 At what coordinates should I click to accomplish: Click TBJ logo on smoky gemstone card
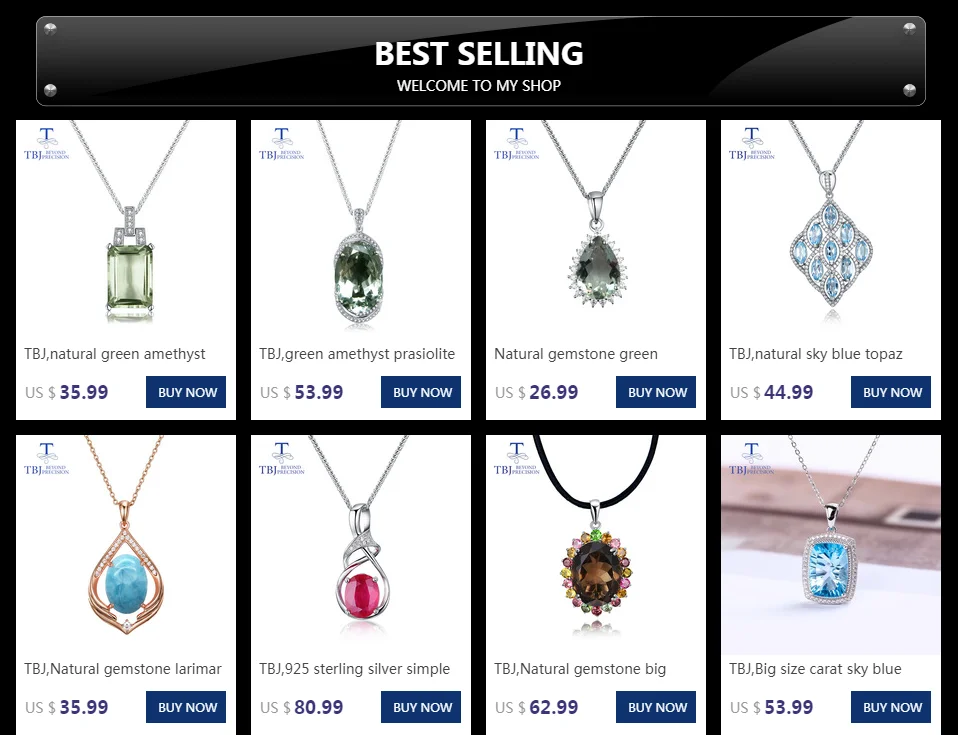tap(517, 459)
